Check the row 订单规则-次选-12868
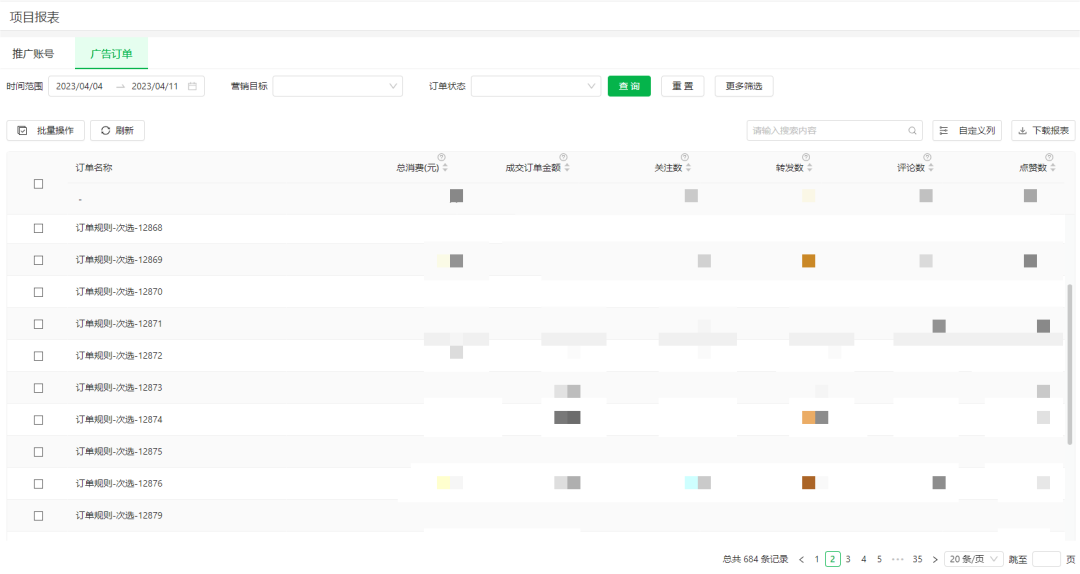 point(39,228)
